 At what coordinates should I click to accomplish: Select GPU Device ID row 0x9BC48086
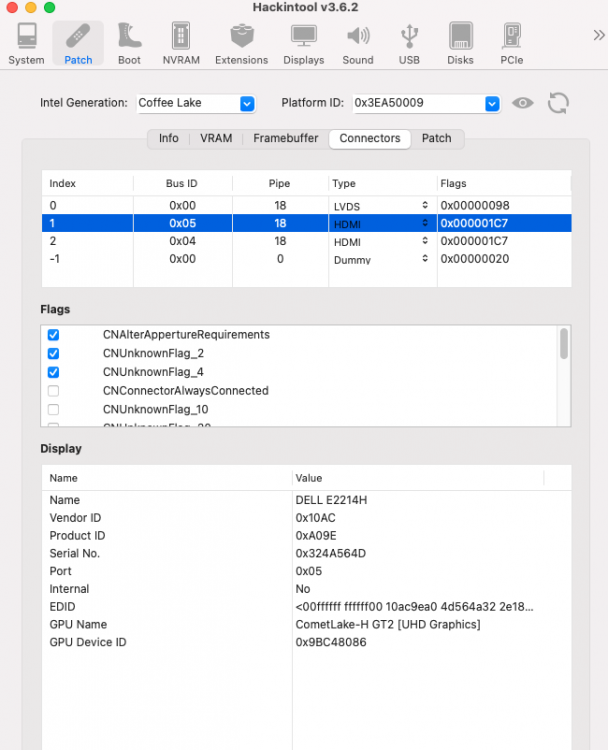click(x=306, y=642)
